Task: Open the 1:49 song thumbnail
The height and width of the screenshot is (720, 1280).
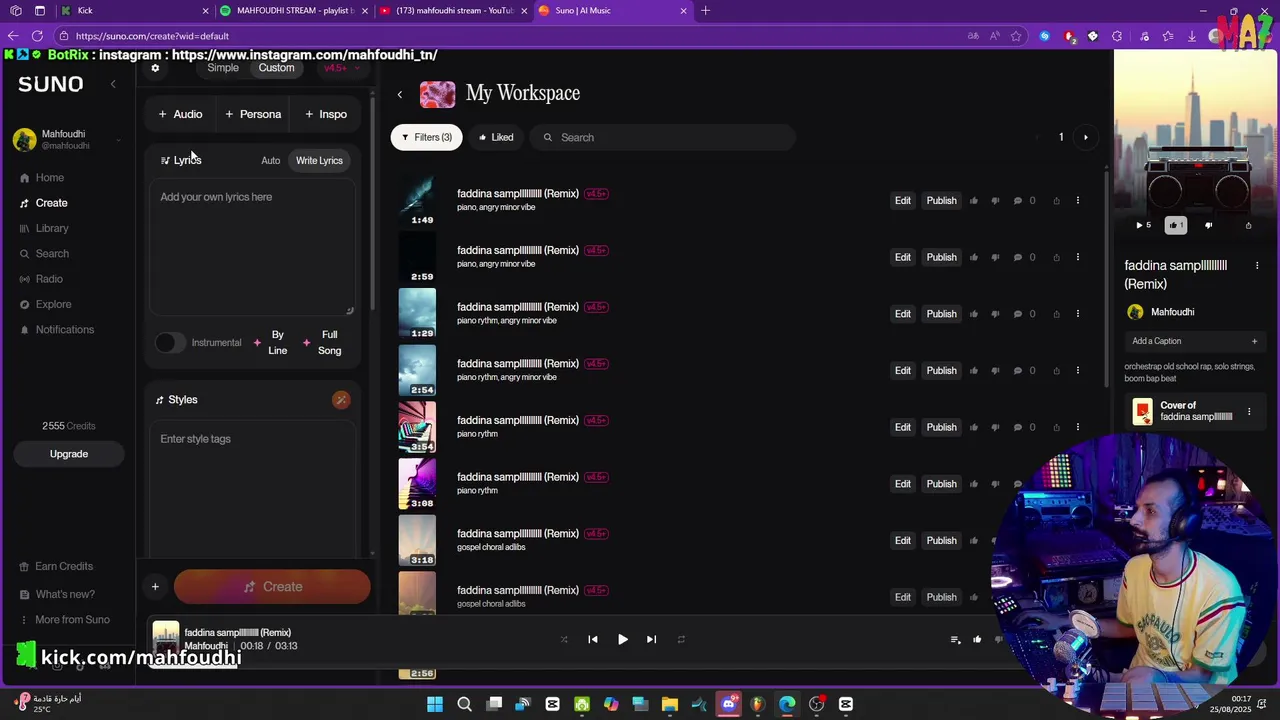Action: 417,201
